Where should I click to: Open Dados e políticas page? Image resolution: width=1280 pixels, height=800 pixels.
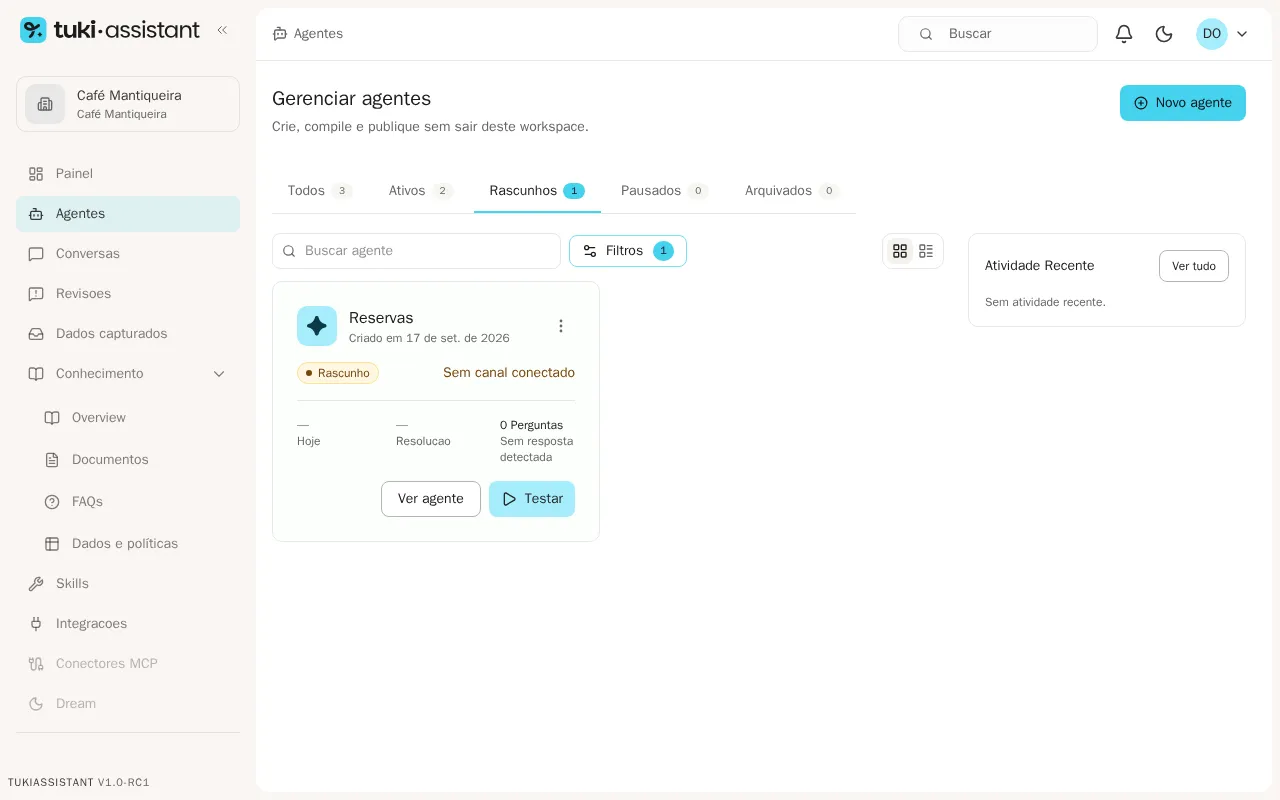(136, 544)
